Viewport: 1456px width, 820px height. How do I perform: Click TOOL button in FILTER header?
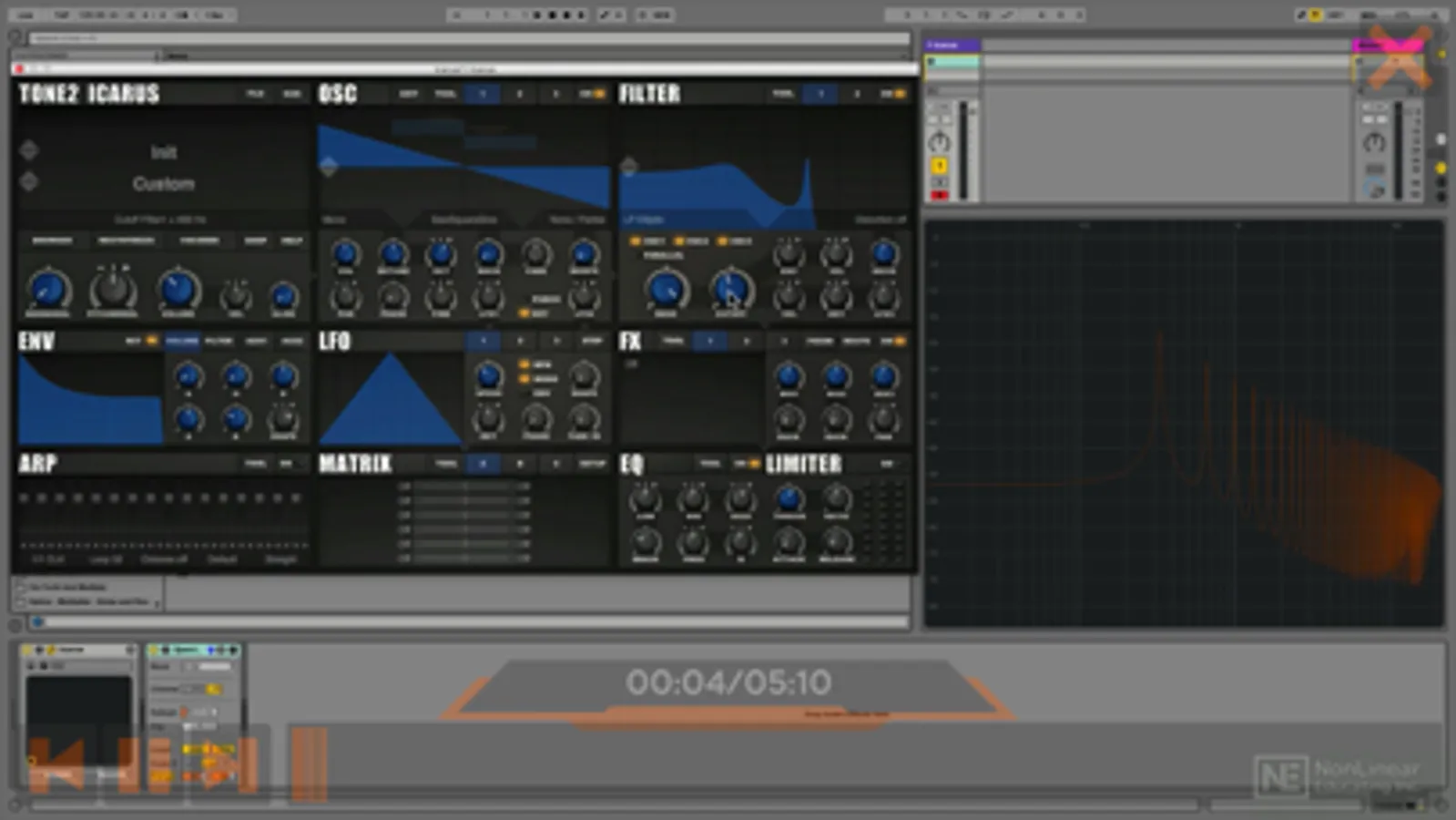click(x=783, y=94)
